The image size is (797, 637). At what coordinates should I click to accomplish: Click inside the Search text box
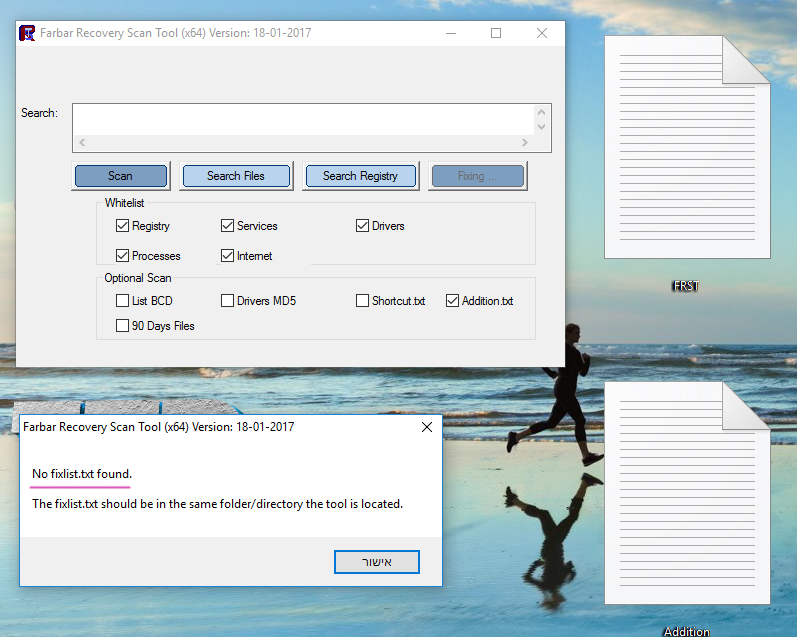(x=303, y=120)
